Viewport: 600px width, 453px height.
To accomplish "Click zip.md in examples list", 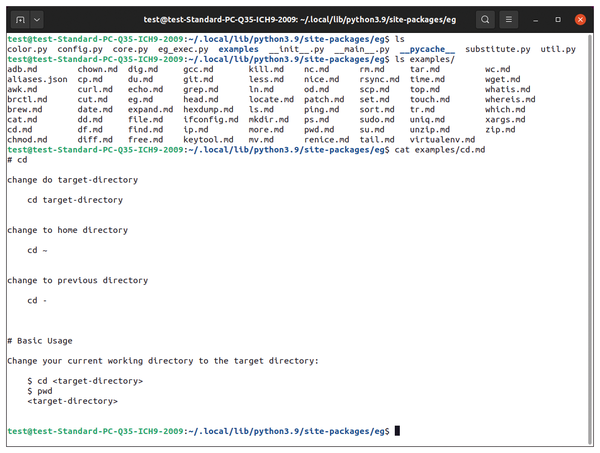I will tap(500, 130).
